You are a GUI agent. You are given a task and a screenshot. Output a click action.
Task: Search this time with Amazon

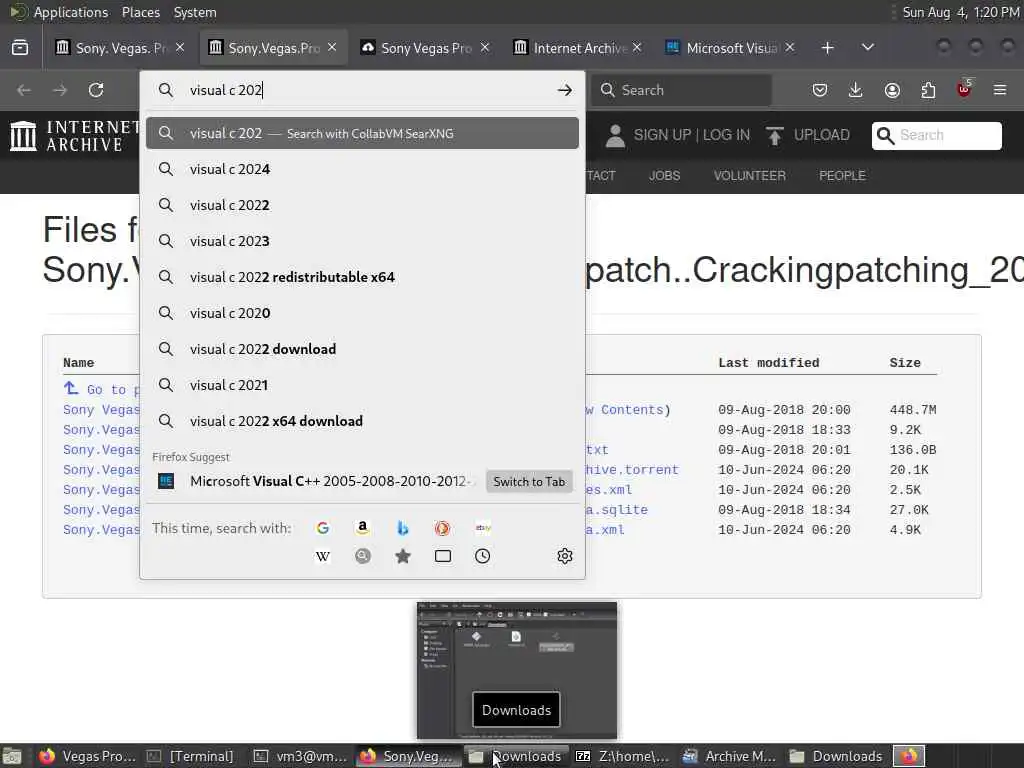[362, 528]
